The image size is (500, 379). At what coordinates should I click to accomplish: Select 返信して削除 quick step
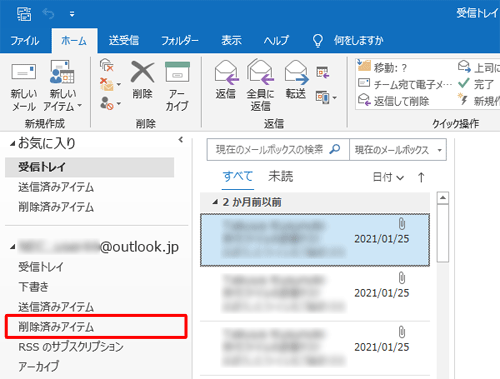pos(393,101)
